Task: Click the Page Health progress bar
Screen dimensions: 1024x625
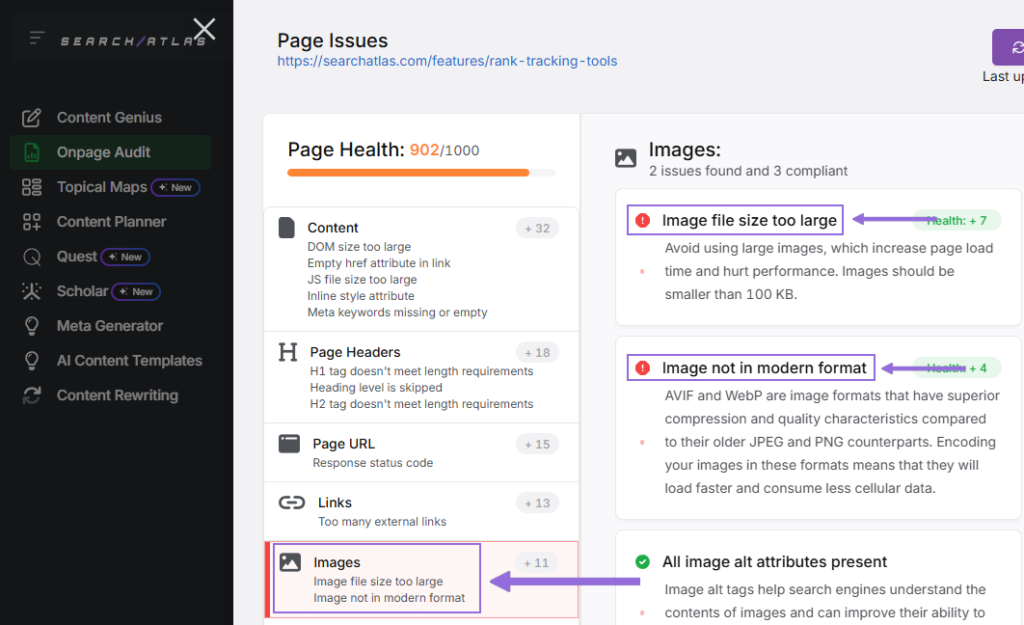Action: tap(421, 173)
